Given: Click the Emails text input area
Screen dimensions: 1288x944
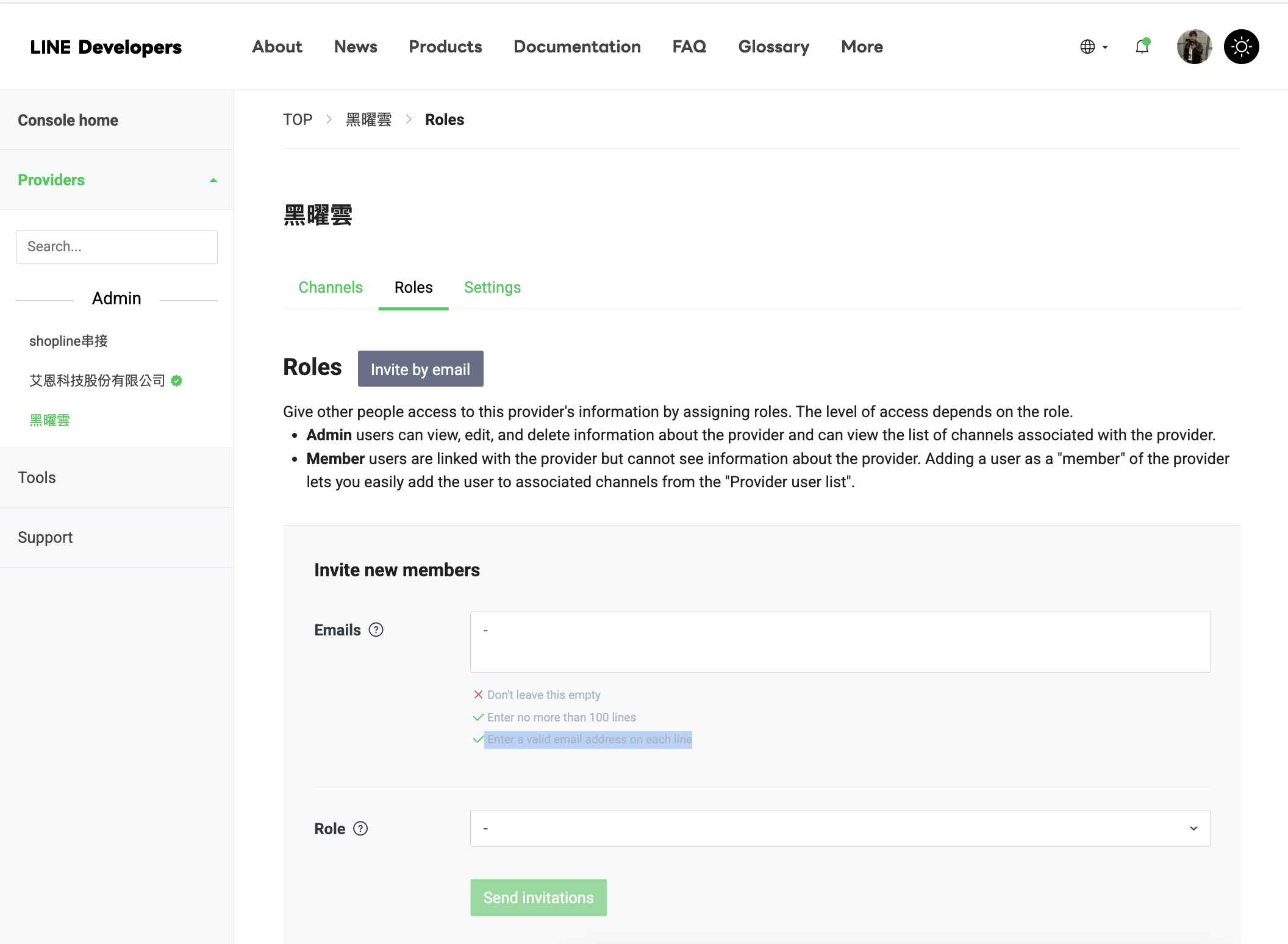Looking at the screenshot, I should click(840, 642).
